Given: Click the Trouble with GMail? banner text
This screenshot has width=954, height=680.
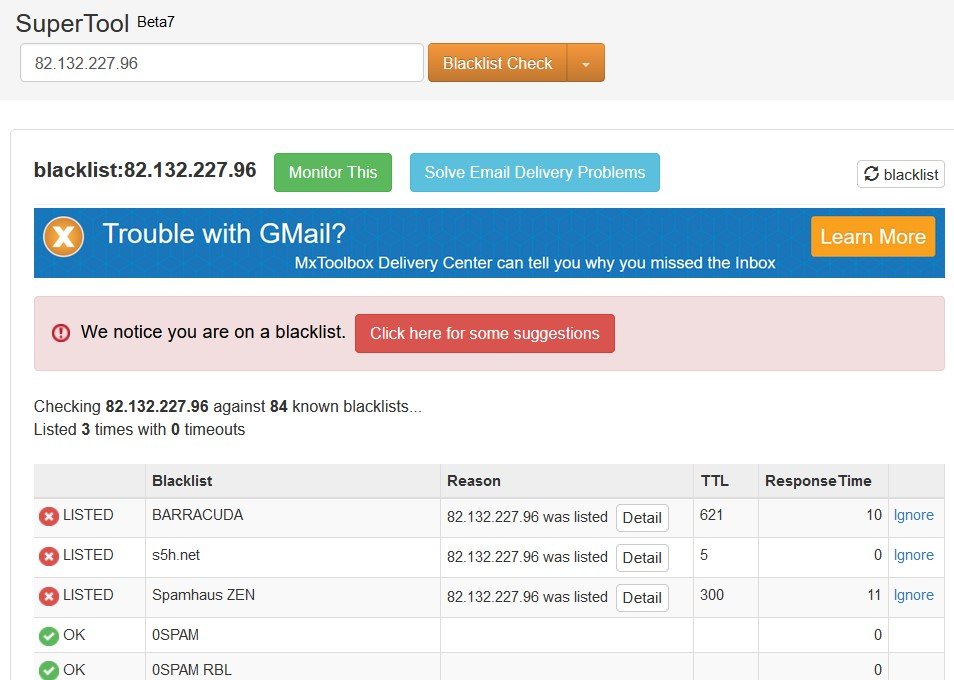Looking at the screenshot, I should click(224, 234).
